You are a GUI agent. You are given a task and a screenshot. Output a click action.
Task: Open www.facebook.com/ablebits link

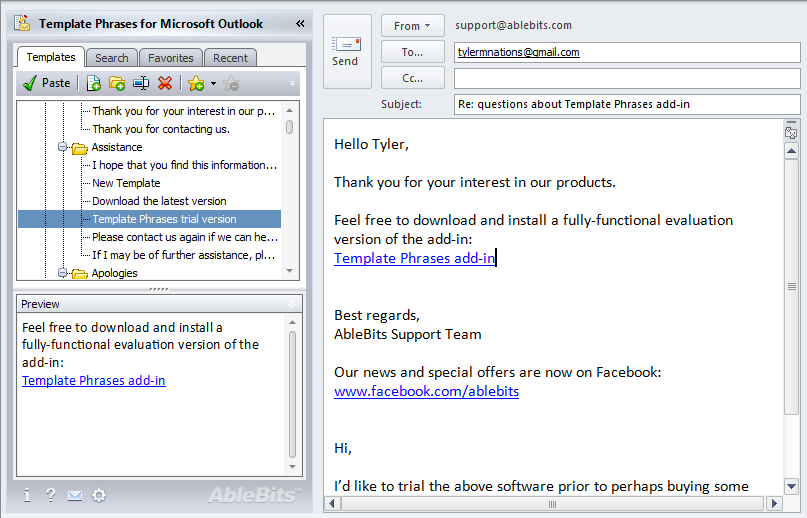426,391
